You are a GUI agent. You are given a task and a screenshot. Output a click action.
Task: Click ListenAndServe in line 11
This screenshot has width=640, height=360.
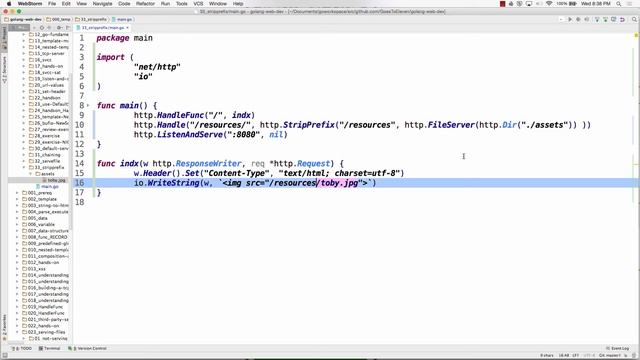(190, 135)
